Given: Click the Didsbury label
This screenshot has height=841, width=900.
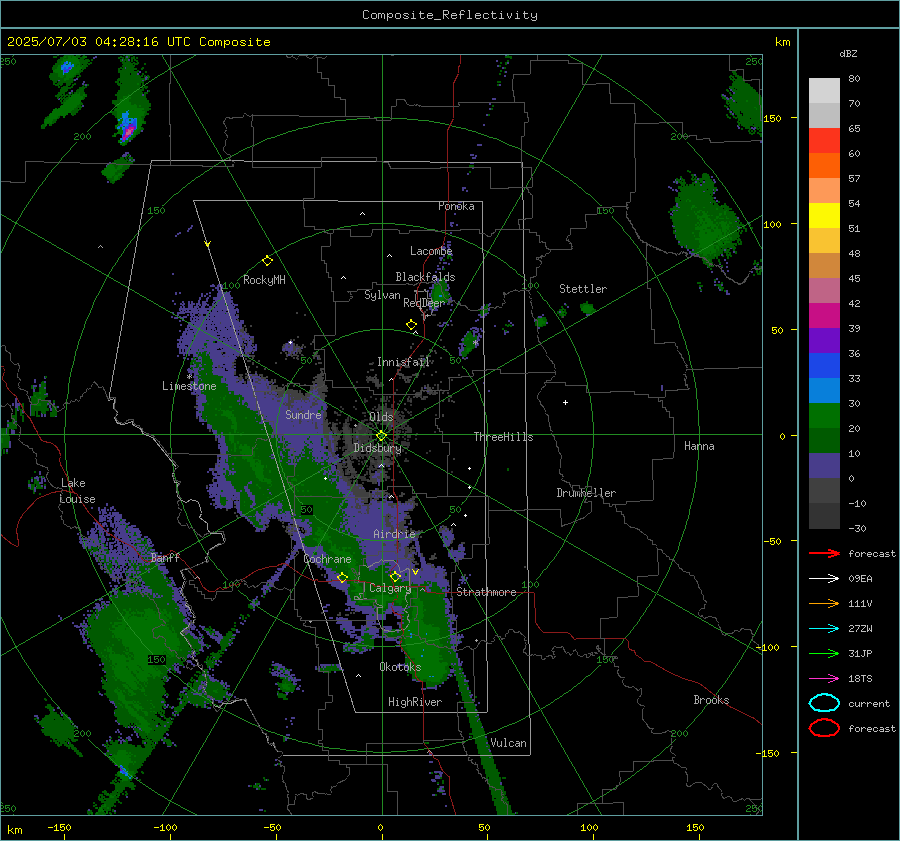Looking at the screenshot, I should click(x=378, y=448).
